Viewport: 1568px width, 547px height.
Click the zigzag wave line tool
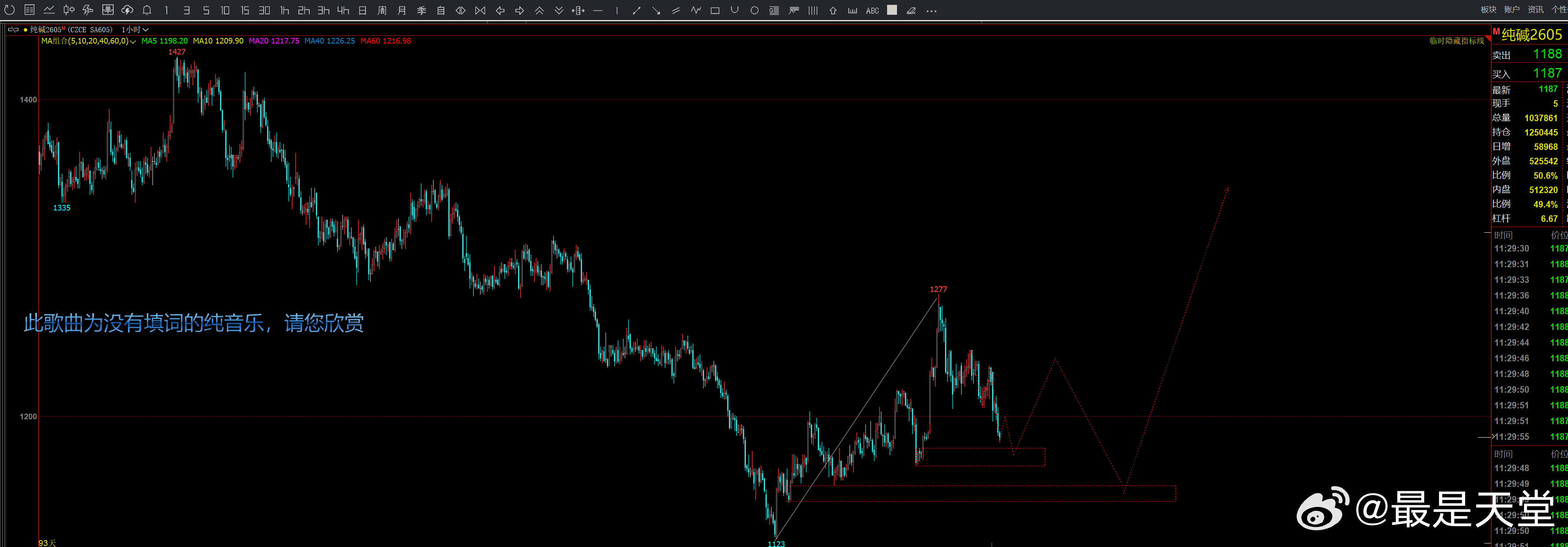696,10
